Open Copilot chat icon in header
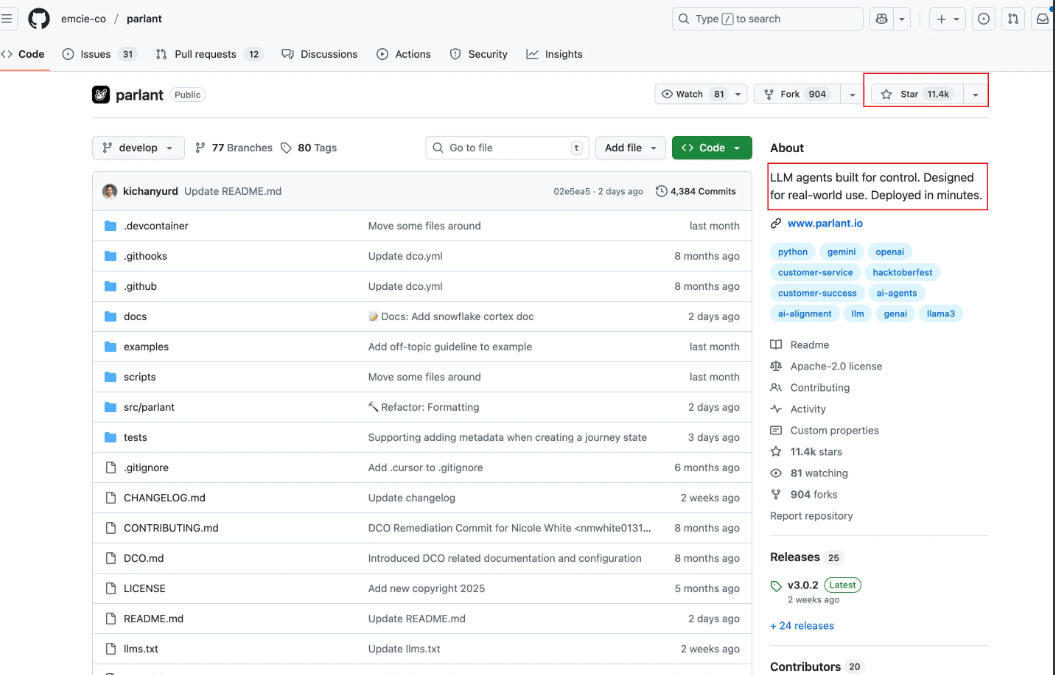Image resolution: width=1055 pixels, height=675 pixels. pos(881,19)
